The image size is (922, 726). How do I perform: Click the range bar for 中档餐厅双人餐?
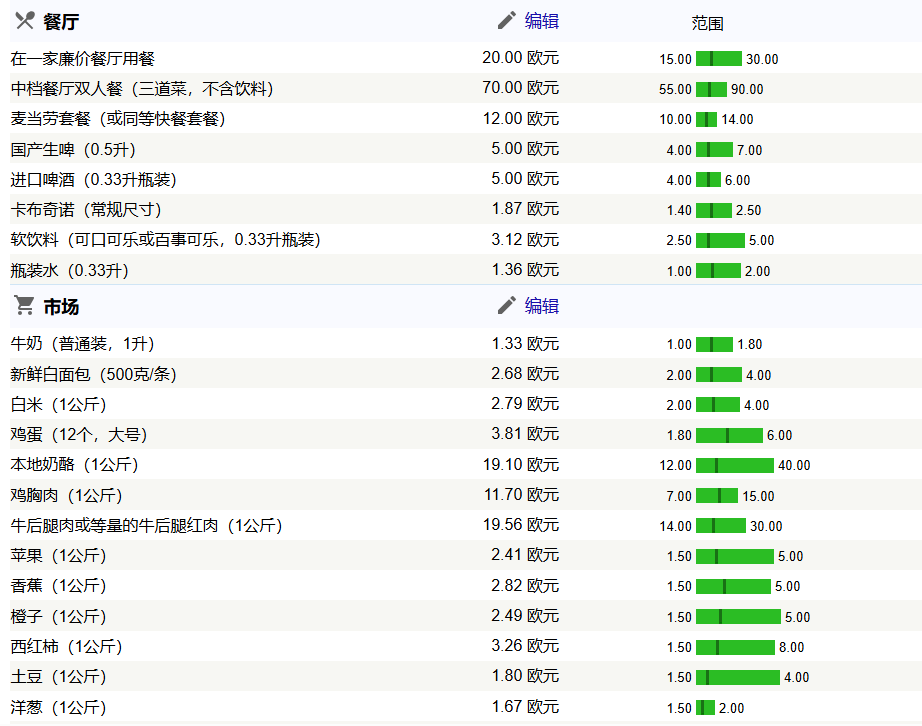710,89
